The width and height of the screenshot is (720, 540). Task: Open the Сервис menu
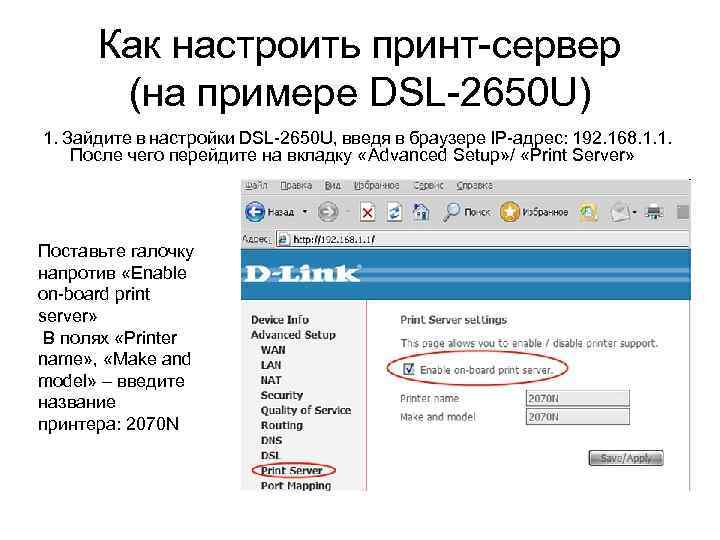click(429, 186)
